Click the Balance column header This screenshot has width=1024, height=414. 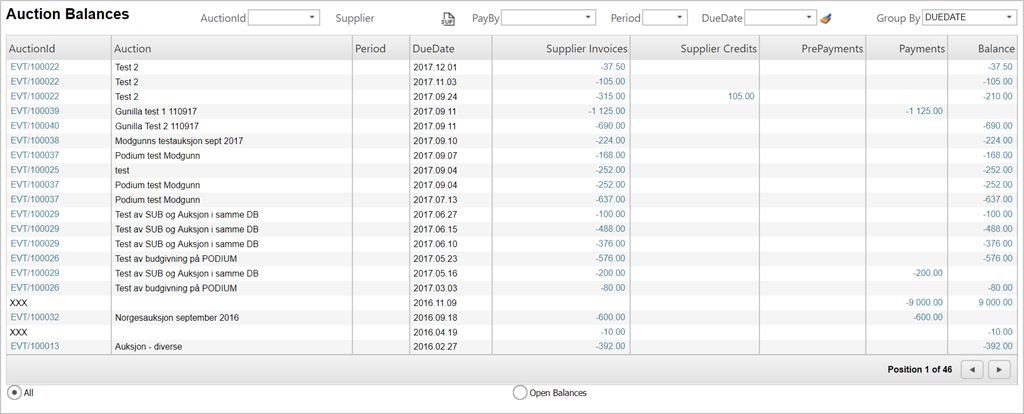coord(994,48)
